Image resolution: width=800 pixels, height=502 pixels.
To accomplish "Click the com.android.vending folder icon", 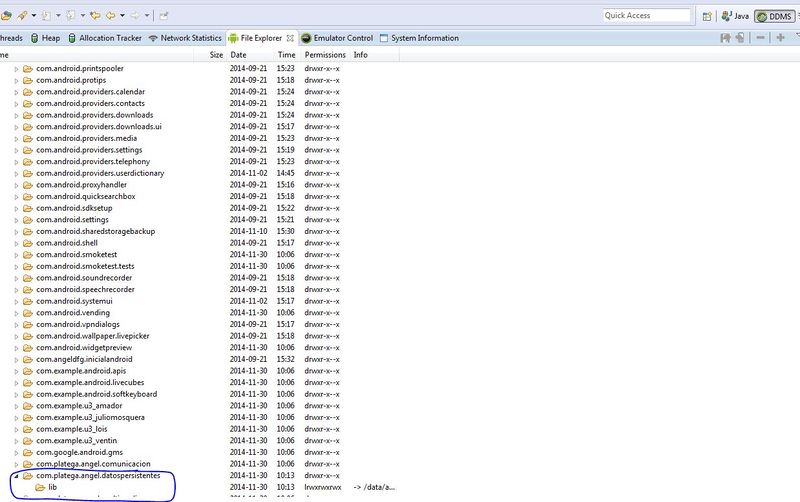I will click(x=28, y=313).
